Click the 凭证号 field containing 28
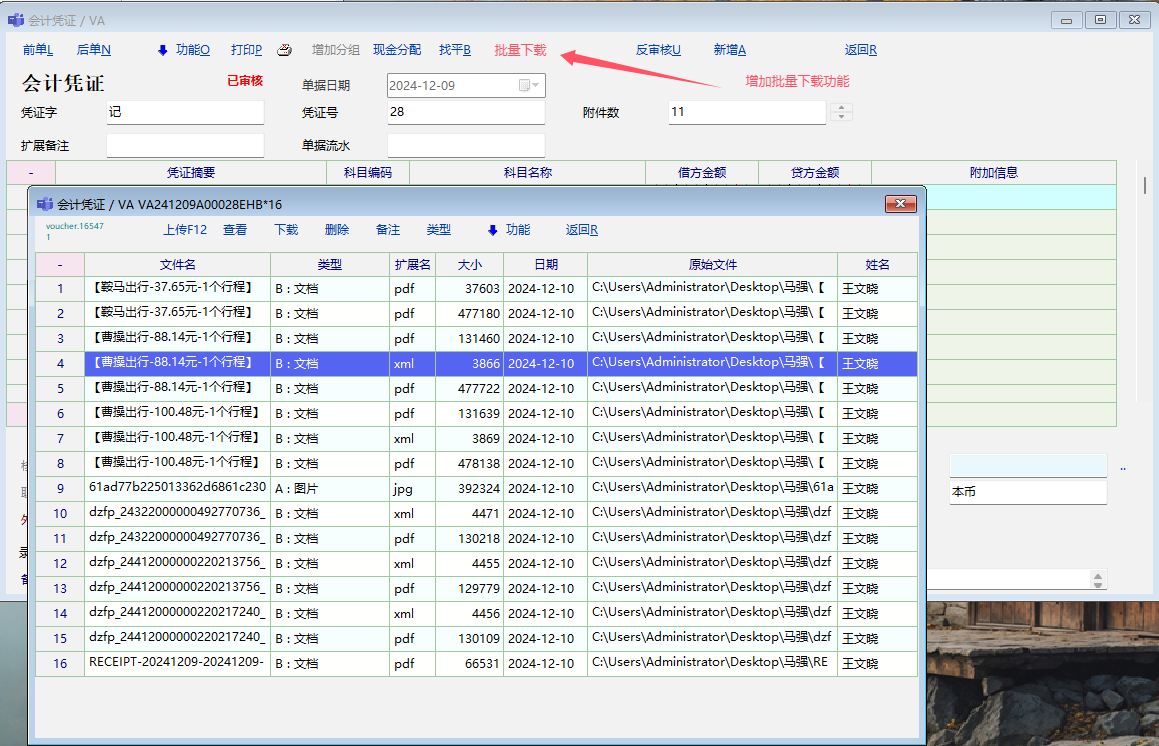 coord(465,112)
